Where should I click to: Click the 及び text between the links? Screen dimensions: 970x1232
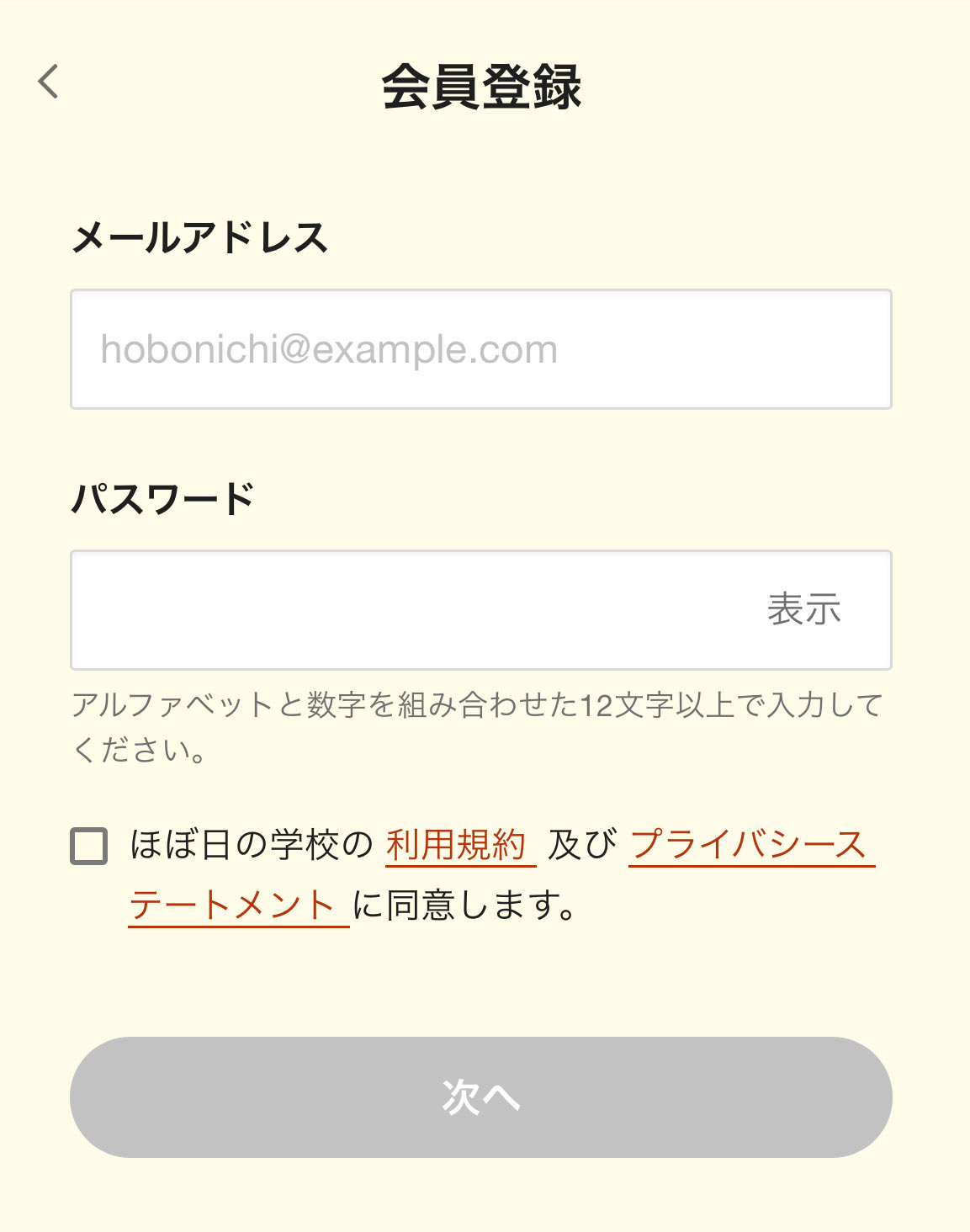(582, 845)
